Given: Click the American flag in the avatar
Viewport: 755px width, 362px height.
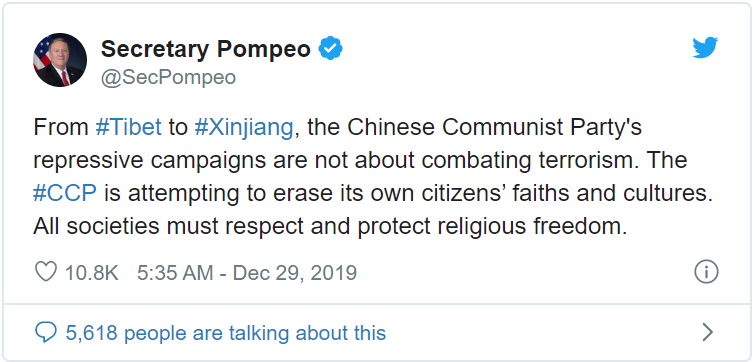Looking at the screenshot, I should coord(41,54).
